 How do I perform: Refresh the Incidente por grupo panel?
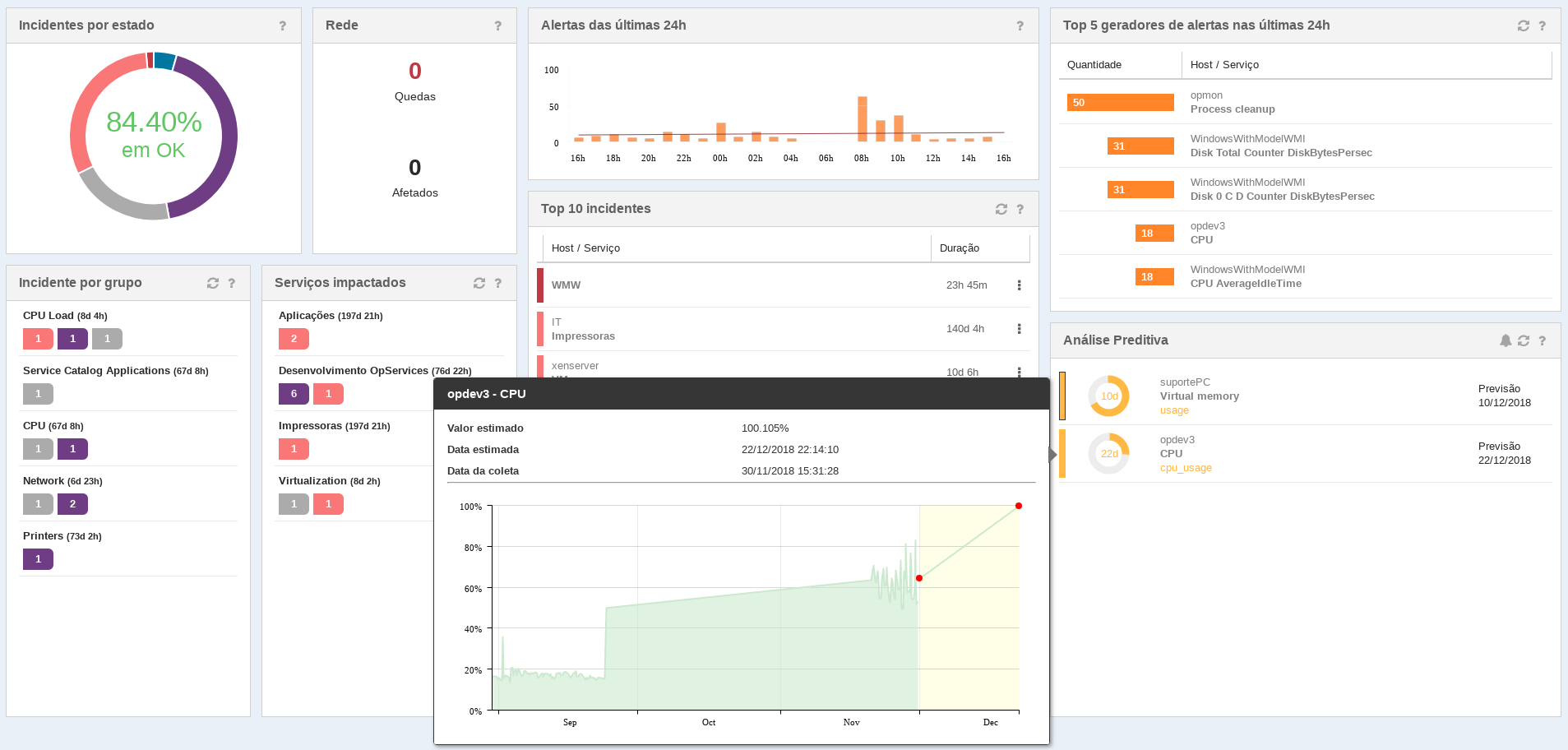[213, 283]
